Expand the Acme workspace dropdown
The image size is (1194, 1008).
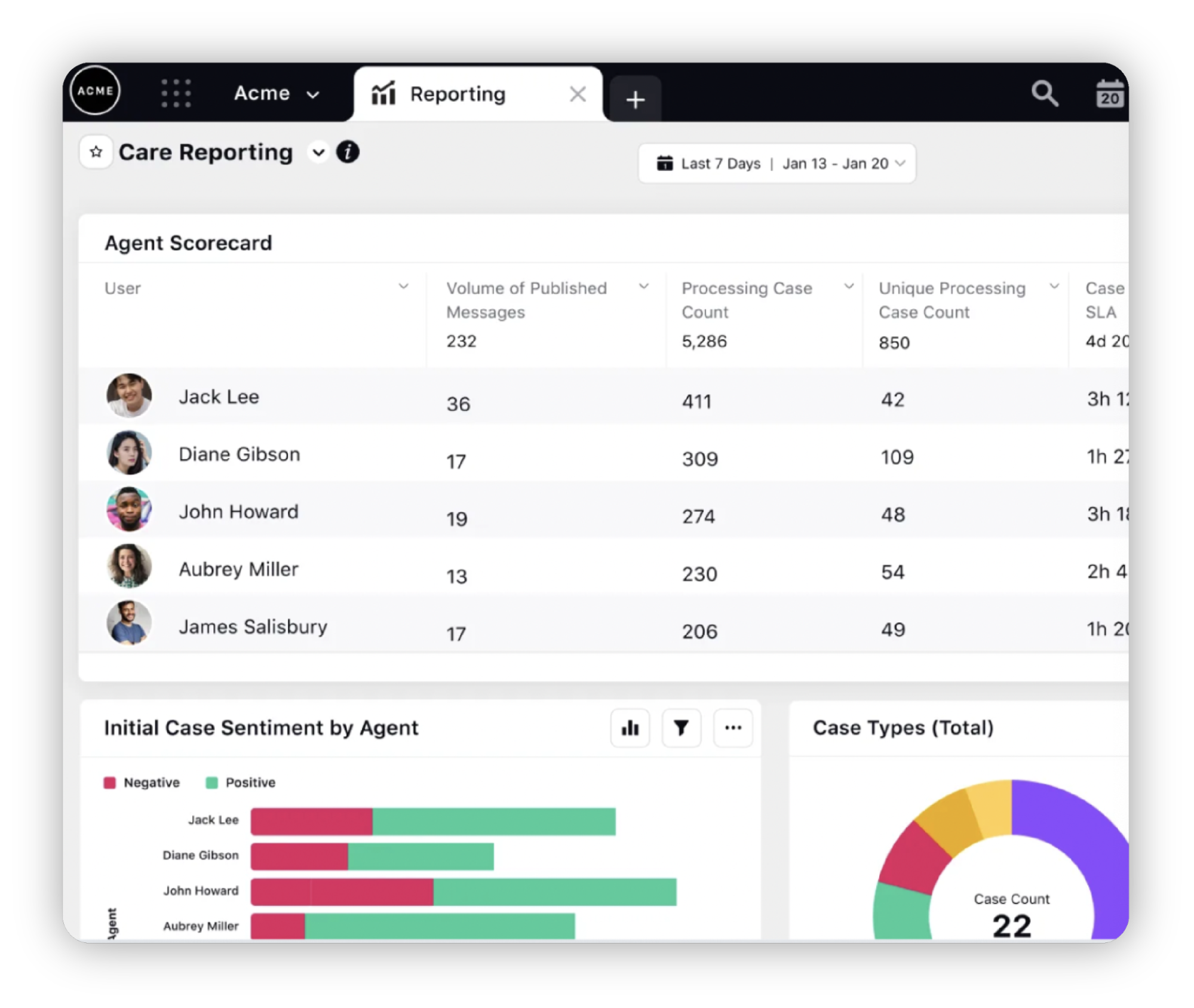coord(276,94)
